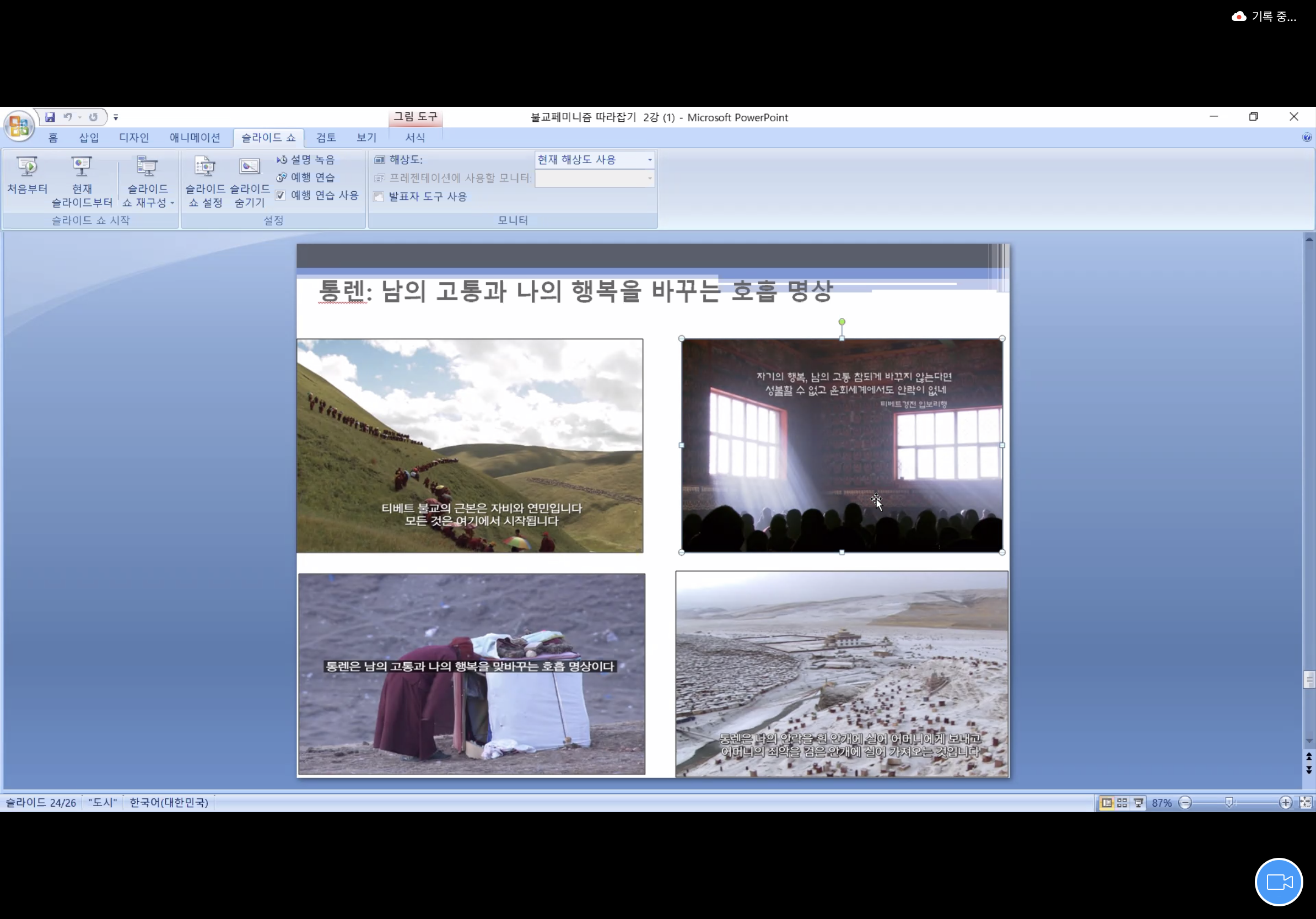Open the custom slide show menu (슬라이드 쇼 재구성)
The width and height of the screenshot is (1316, 919).
pyautogui.click(x=148, y=182)
